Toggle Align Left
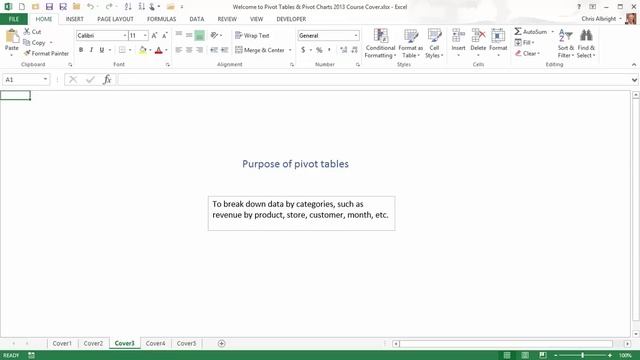This screenshot has height=360, width=640. [179, 50]
